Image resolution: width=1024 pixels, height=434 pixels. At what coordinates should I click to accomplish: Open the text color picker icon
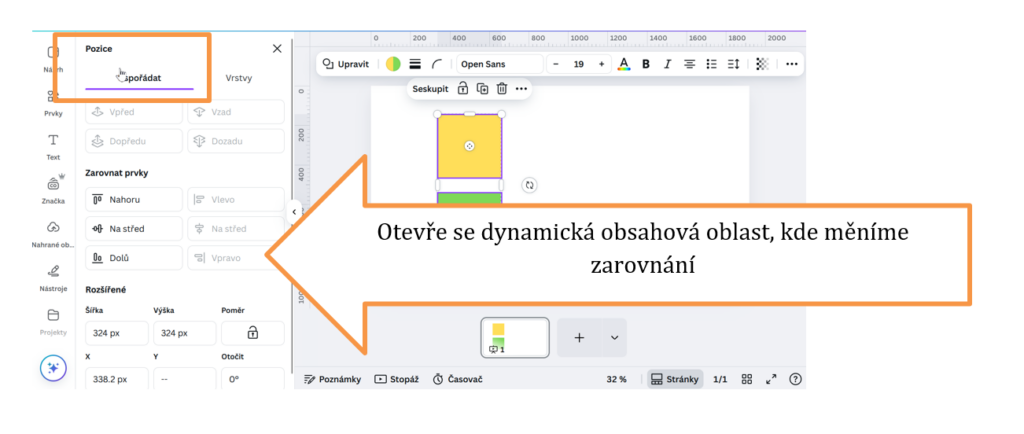(x=624, y=64)
